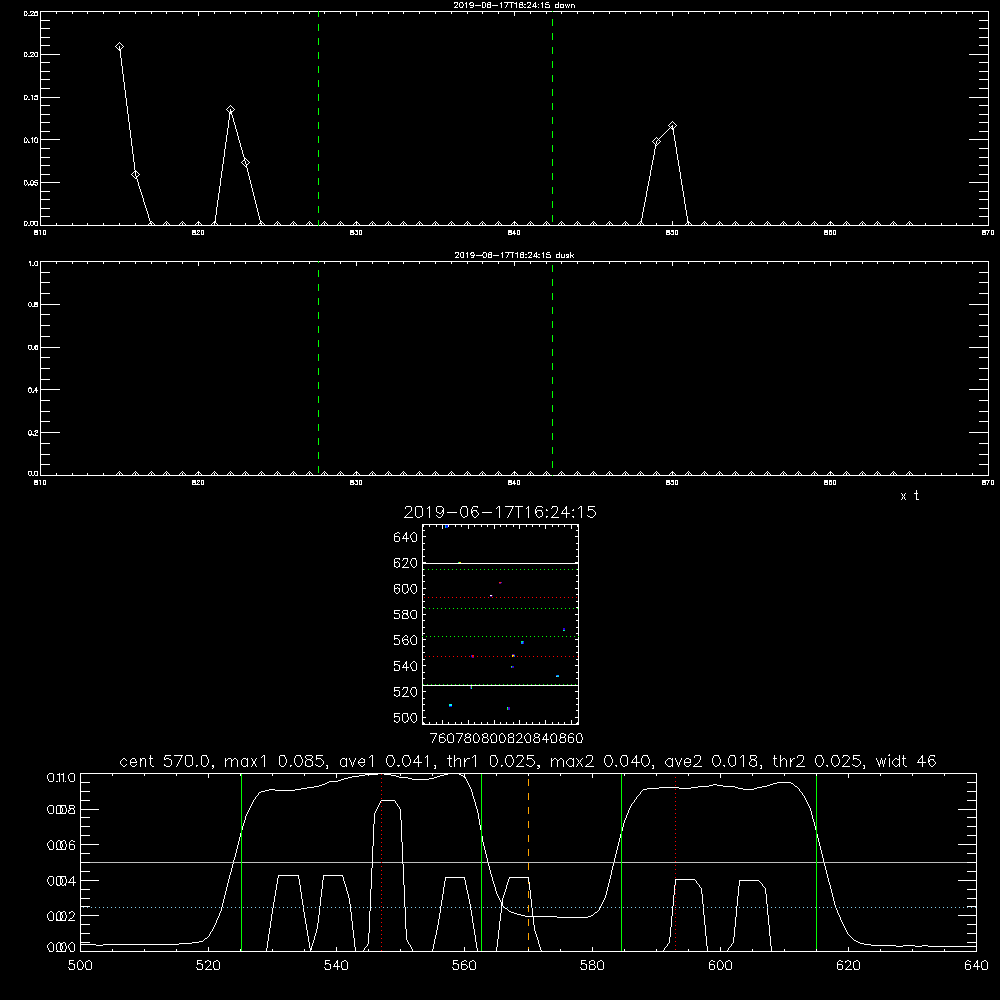Click the x-axis label 640 in bottom plot
This screenshot has width=1000, height=1000.
tap(976, 966)
